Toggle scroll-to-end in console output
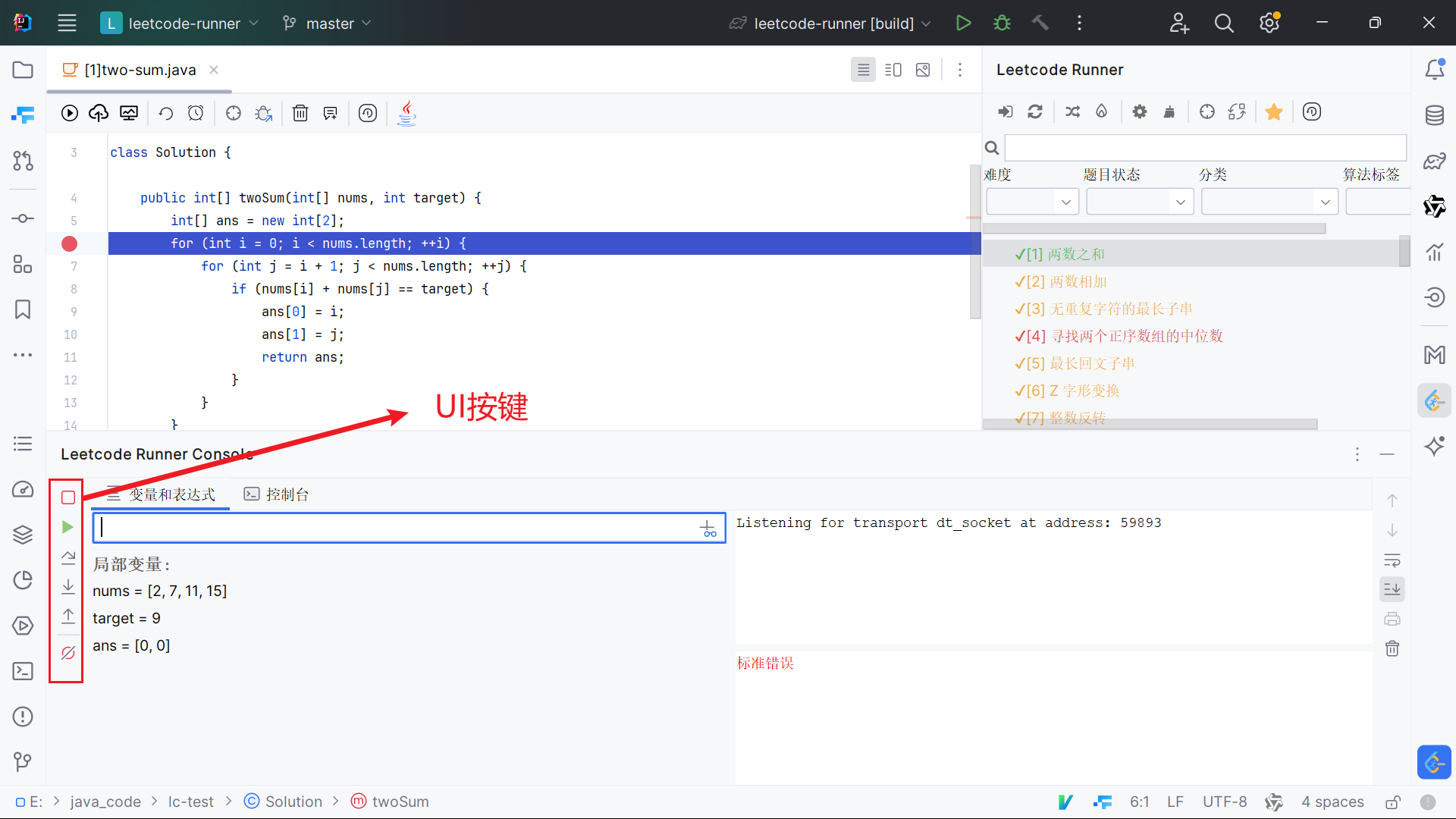Viewport: 1456px width, 819px height. (1392, 589)
